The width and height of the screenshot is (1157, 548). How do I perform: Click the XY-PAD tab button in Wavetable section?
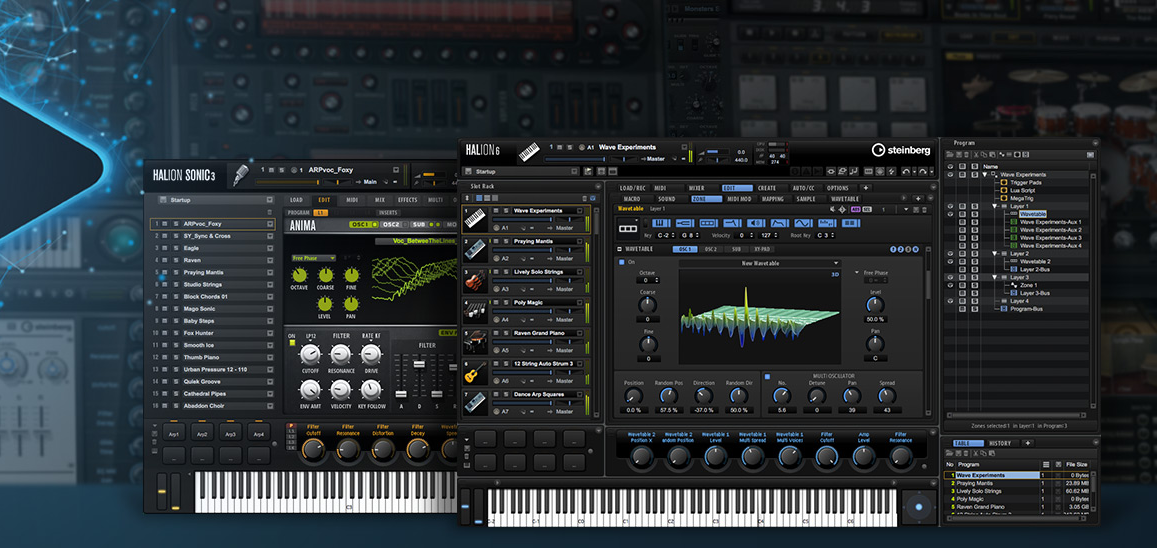763,249
